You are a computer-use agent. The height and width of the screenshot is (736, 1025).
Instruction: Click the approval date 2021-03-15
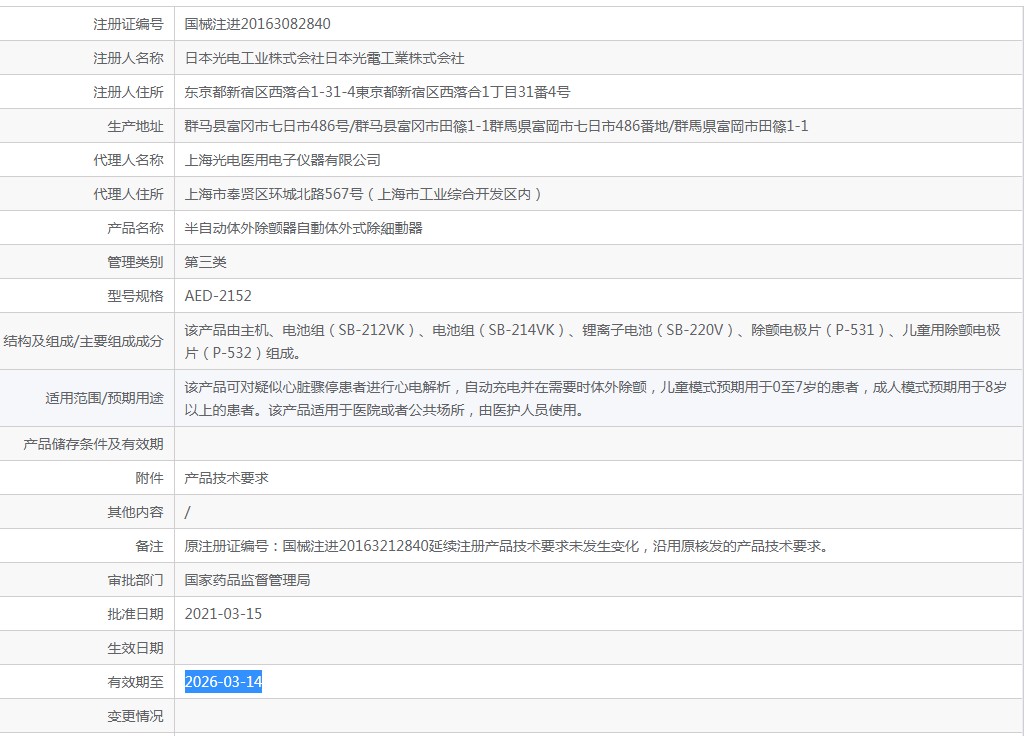click(x=223, y=614)
